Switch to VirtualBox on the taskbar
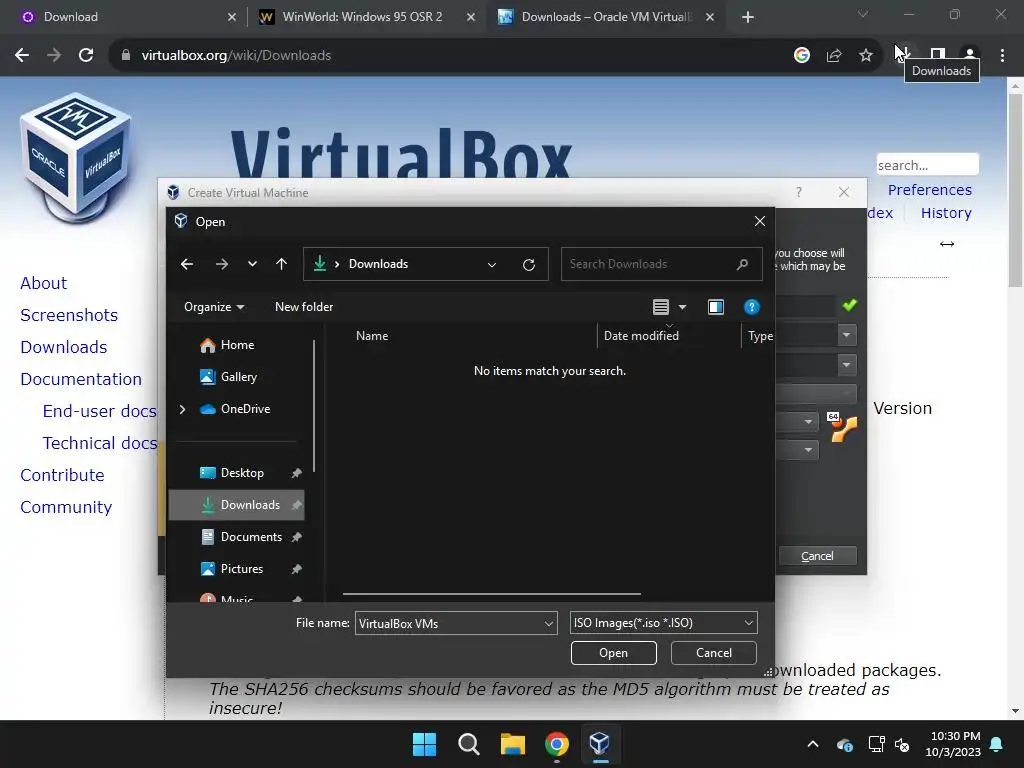The height and width of the screenshot is (768, 1024). click(x=600, y=744)
